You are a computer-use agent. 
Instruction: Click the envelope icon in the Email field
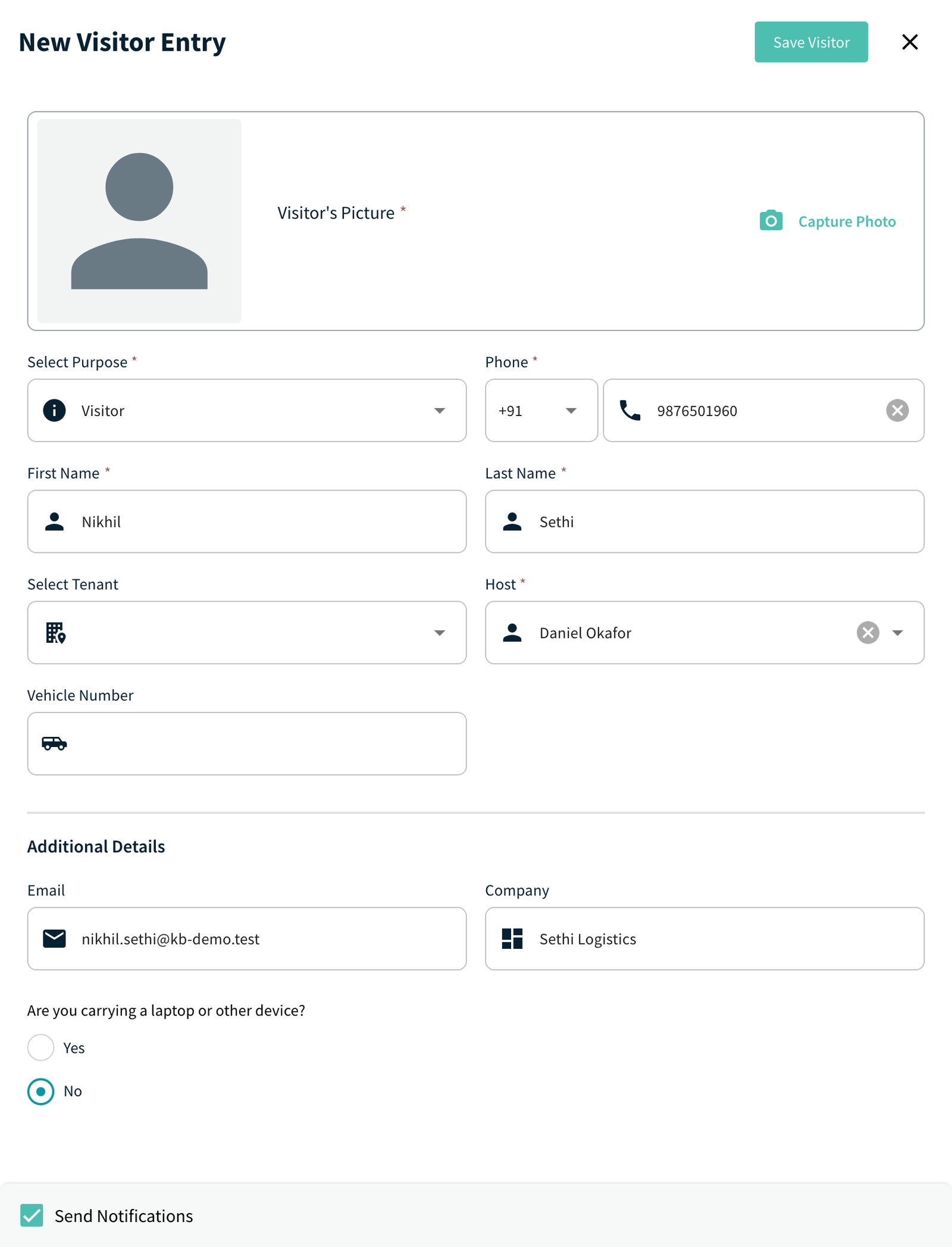coord(54,939)
